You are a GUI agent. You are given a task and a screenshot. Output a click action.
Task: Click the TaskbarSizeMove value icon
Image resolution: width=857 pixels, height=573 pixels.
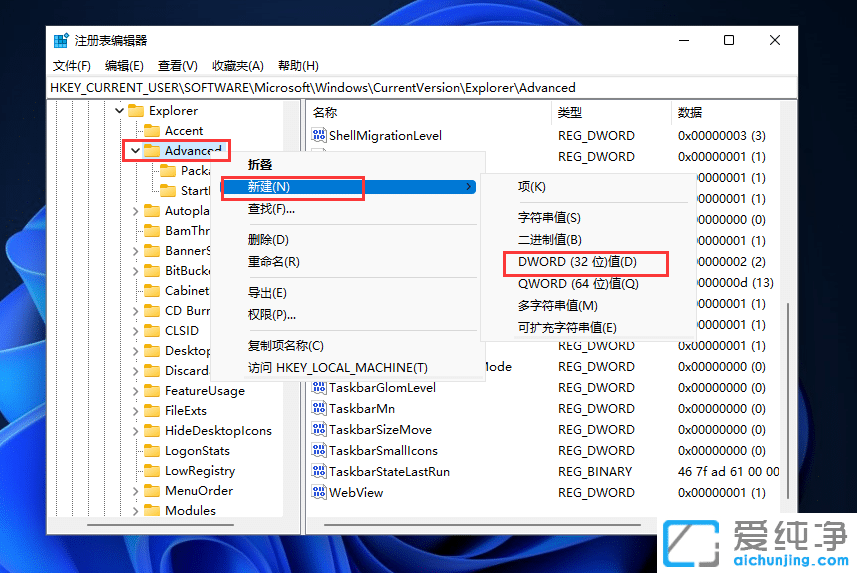coord(319,429)
